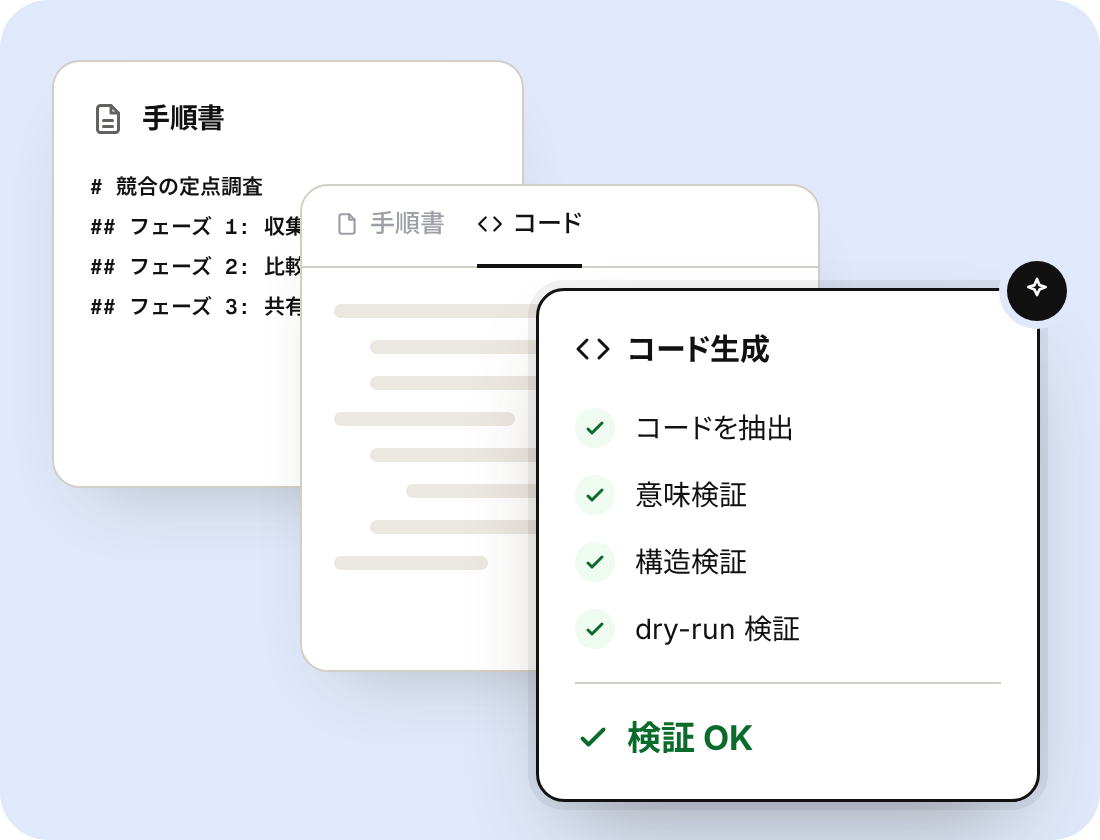Viewport: 1100px width, 840px height.
Task: Click the line ## フェーズ 3
Action: click(196, 306)
